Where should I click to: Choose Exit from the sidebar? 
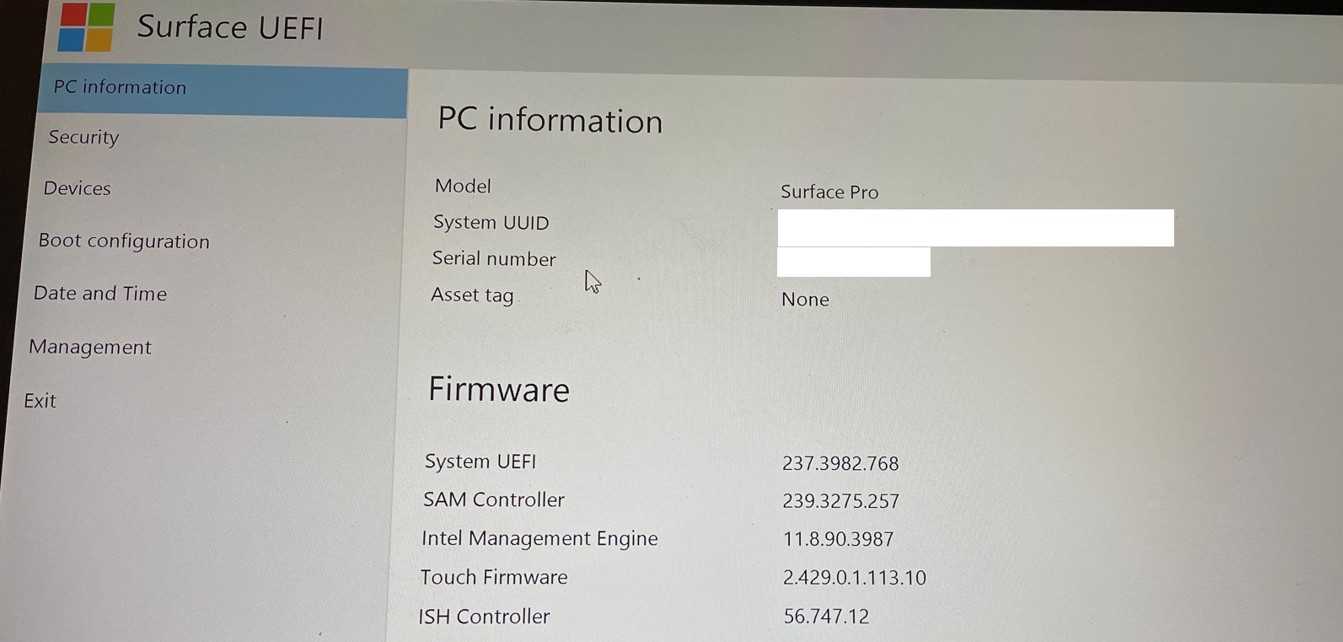(x=40, y=401)
